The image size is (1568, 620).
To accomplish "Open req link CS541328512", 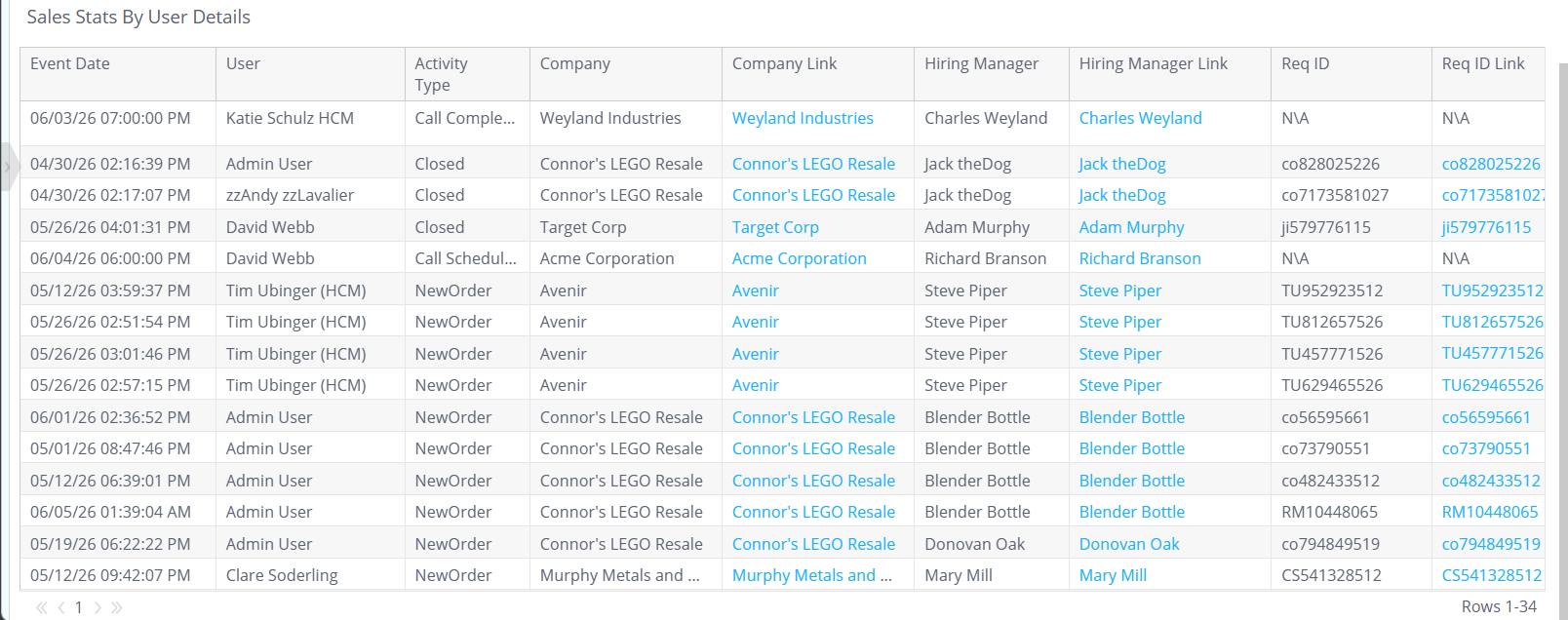I will pyautogui.click(x=1492, y=575).
